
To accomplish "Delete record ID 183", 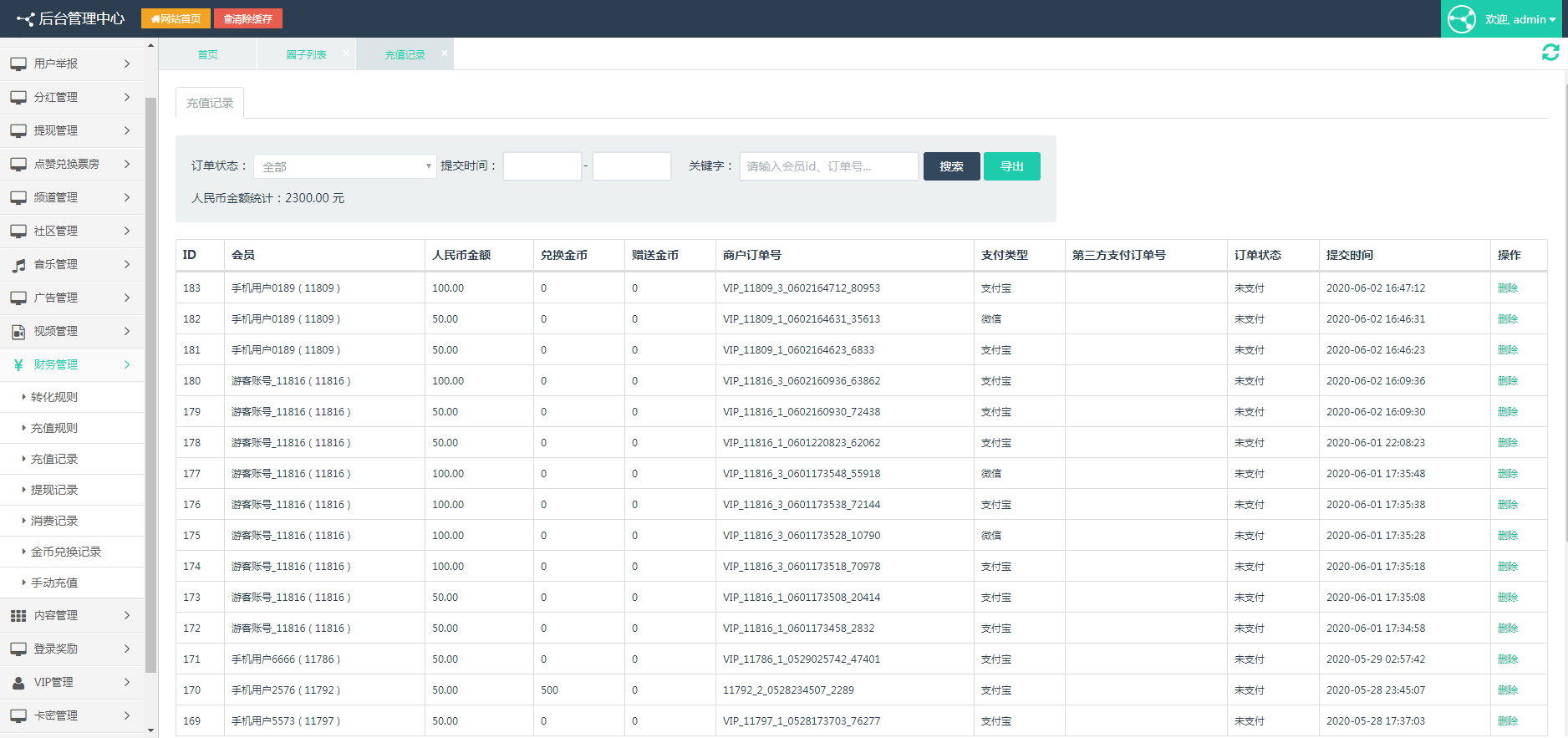I will pos(1508,288).
